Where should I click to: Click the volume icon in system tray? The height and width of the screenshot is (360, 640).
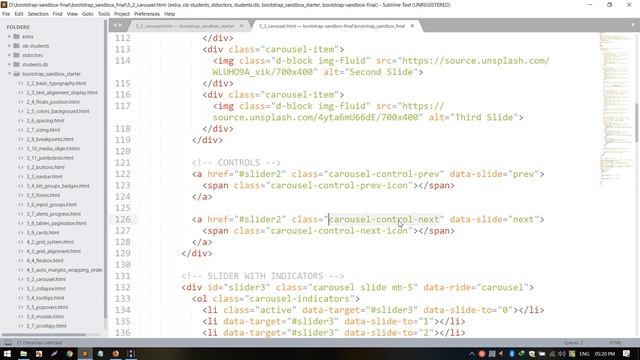point(562,353)
